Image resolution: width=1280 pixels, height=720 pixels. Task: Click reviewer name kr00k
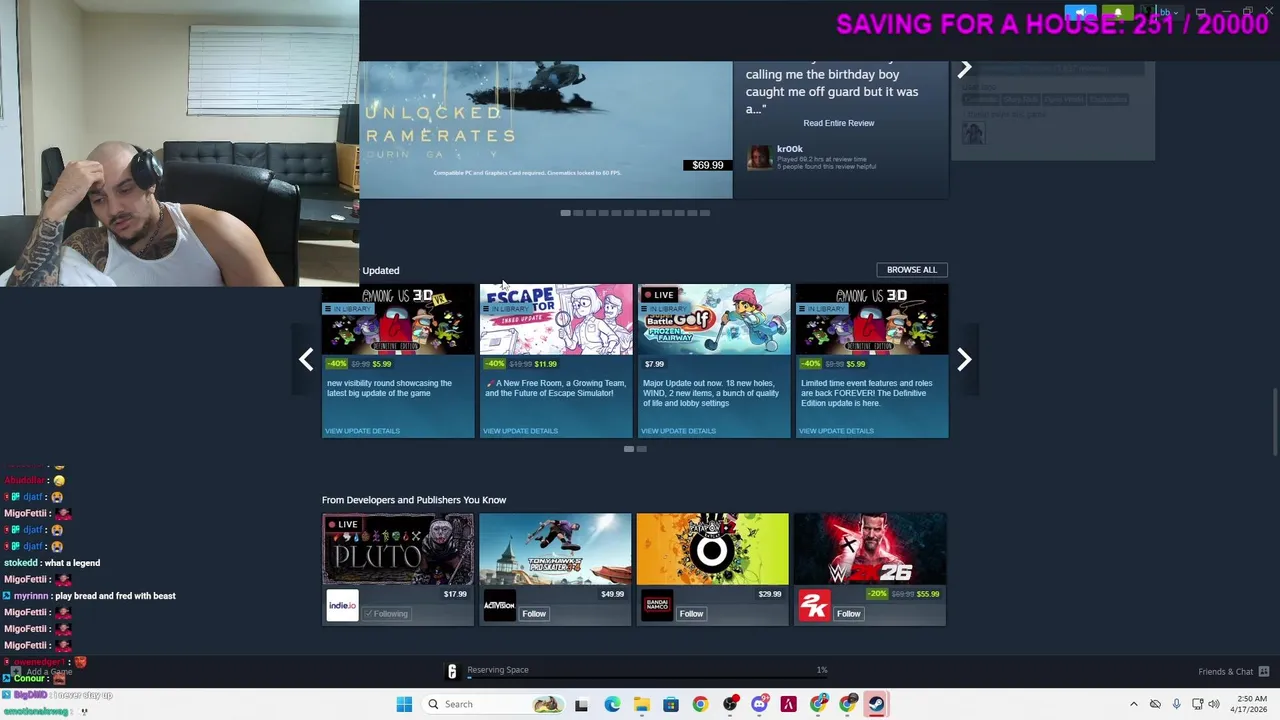790,149
